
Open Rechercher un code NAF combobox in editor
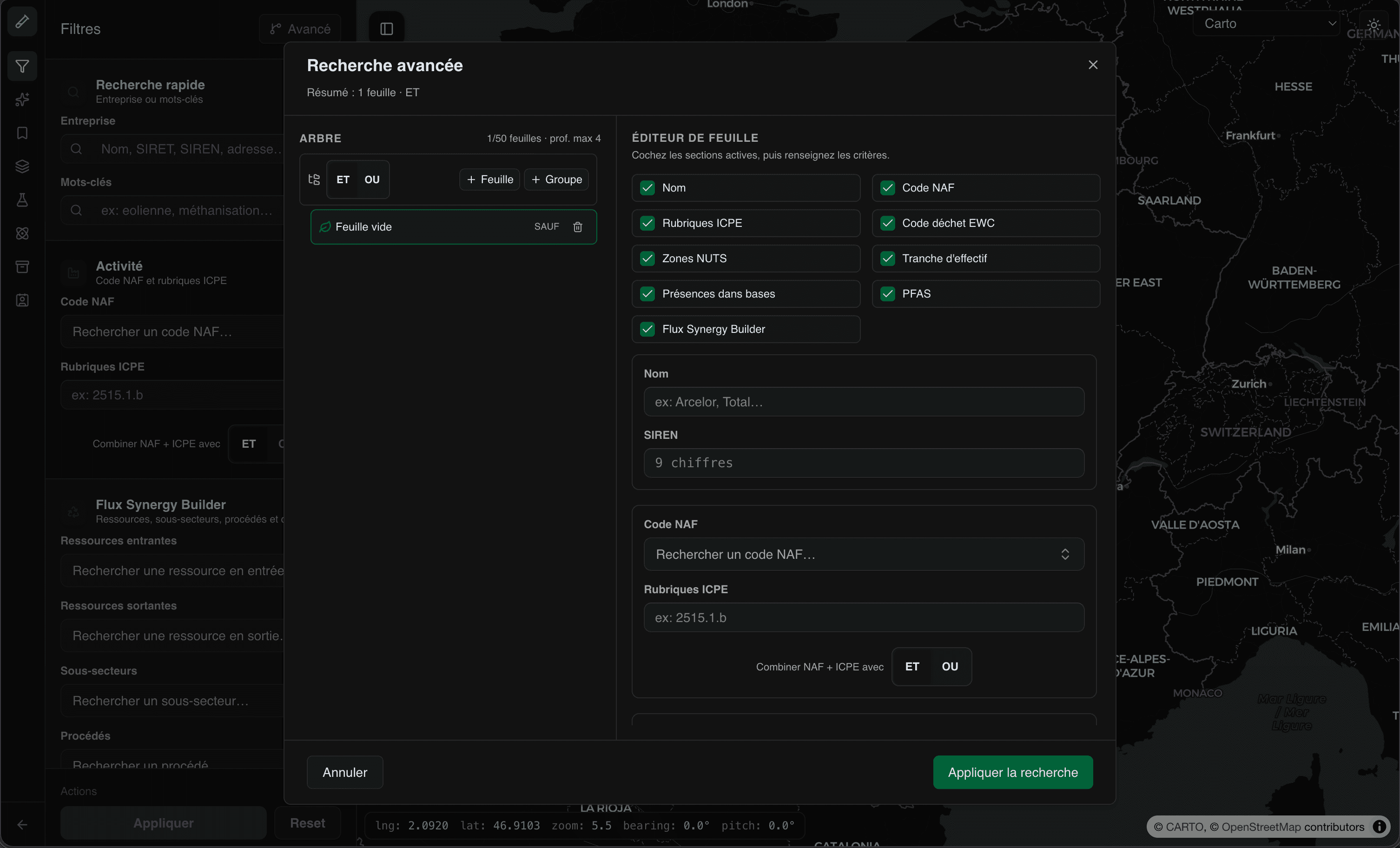pos(864,554)
